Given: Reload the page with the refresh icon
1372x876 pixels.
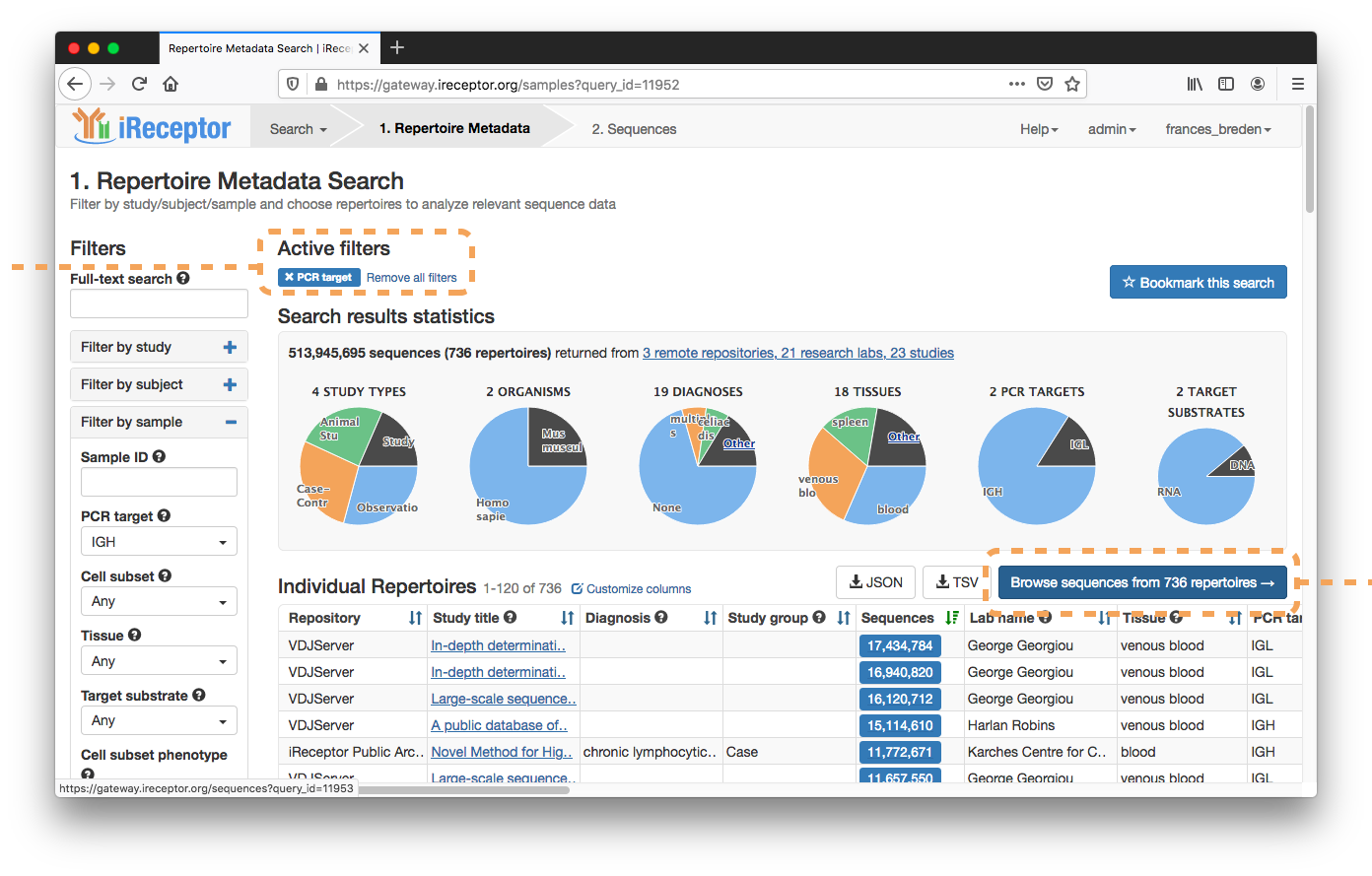Looking at the screenshot, I should (139, 84).
